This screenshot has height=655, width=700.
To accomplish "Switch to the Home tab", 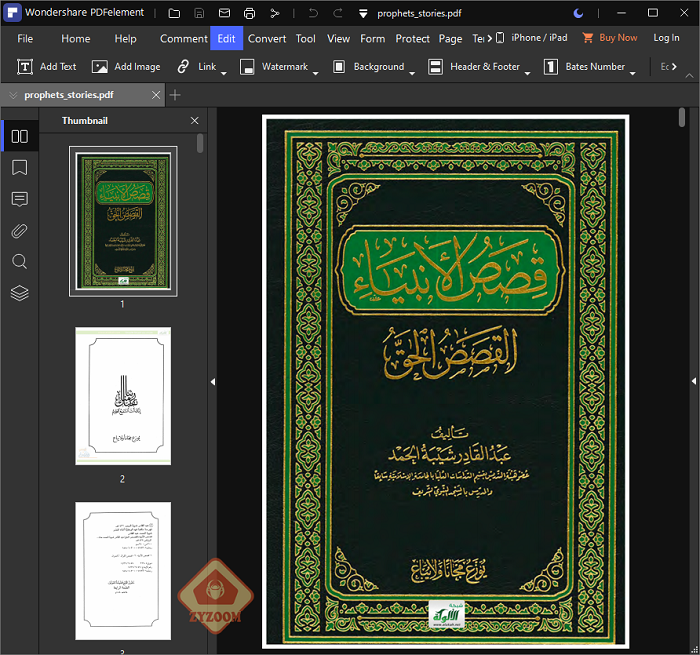I will pos(75,39).
